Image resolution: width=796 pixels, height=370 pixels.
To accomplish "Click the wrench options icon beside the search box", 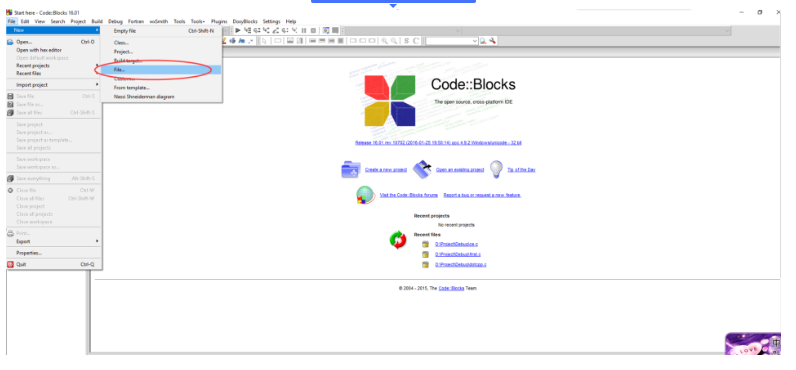I will click(492, 41).
